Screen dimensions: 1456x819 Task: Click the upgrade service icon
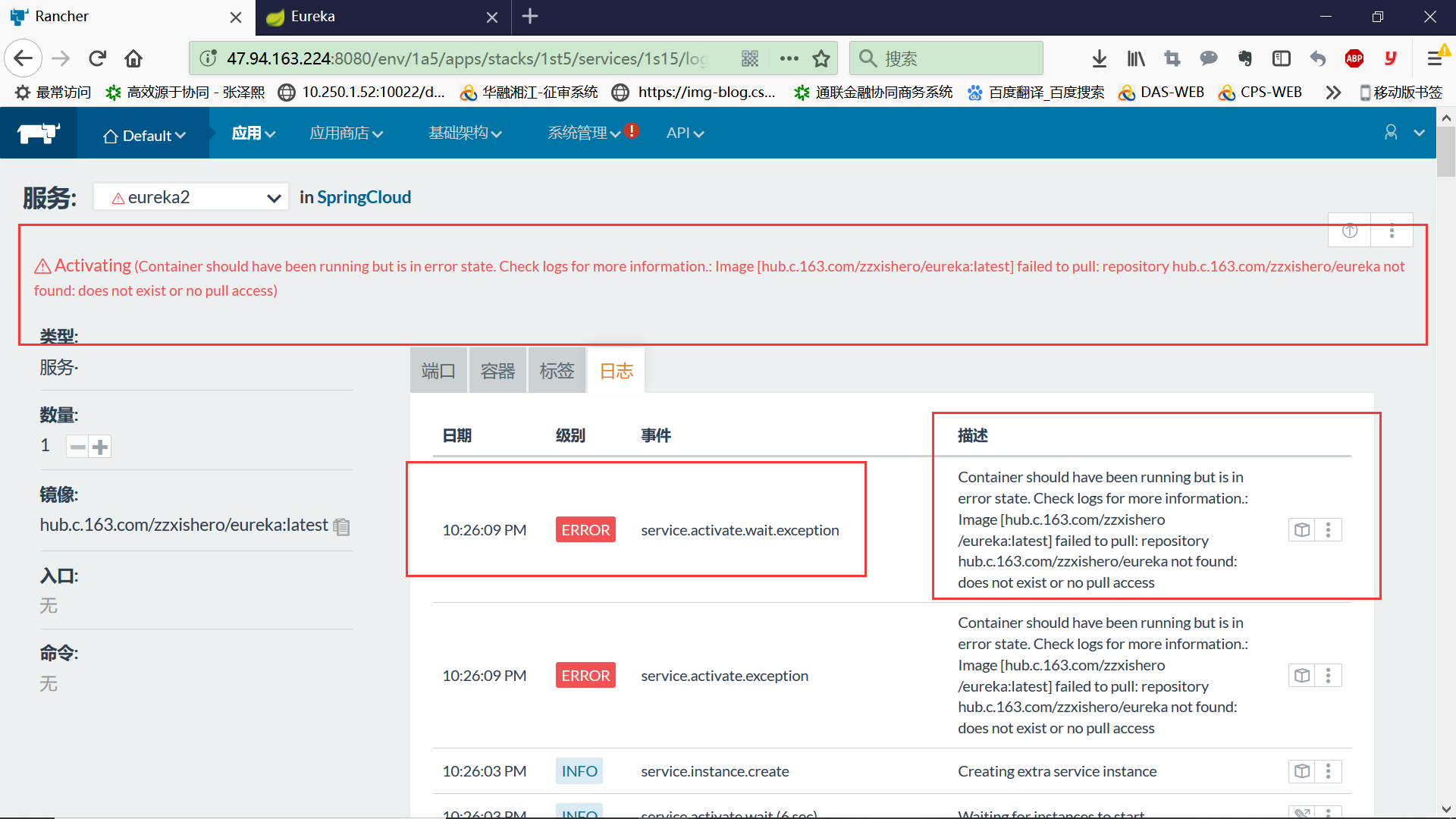(1350, 231)
